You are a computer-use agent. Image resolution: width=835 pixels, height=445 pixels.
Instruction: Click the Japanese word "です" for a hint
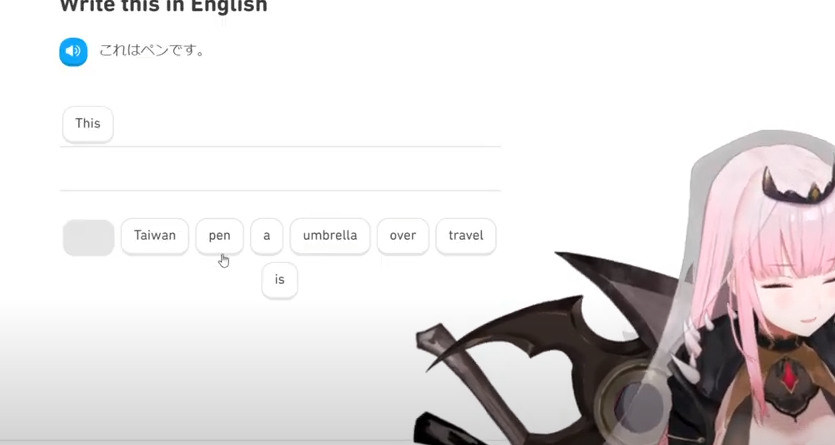181,51
